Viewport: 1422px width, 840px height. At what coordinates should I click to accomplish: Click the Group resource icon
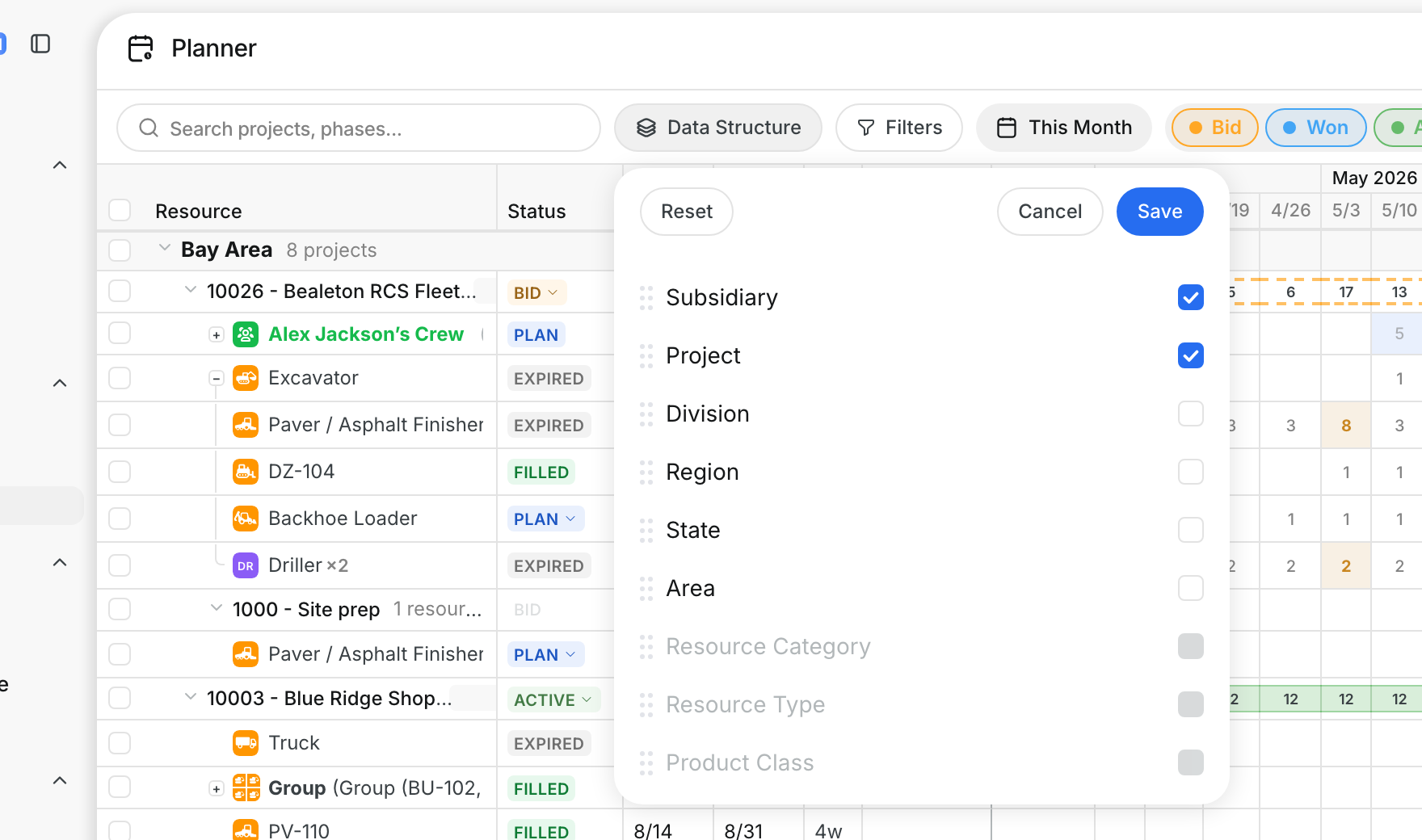coord(246,787)
